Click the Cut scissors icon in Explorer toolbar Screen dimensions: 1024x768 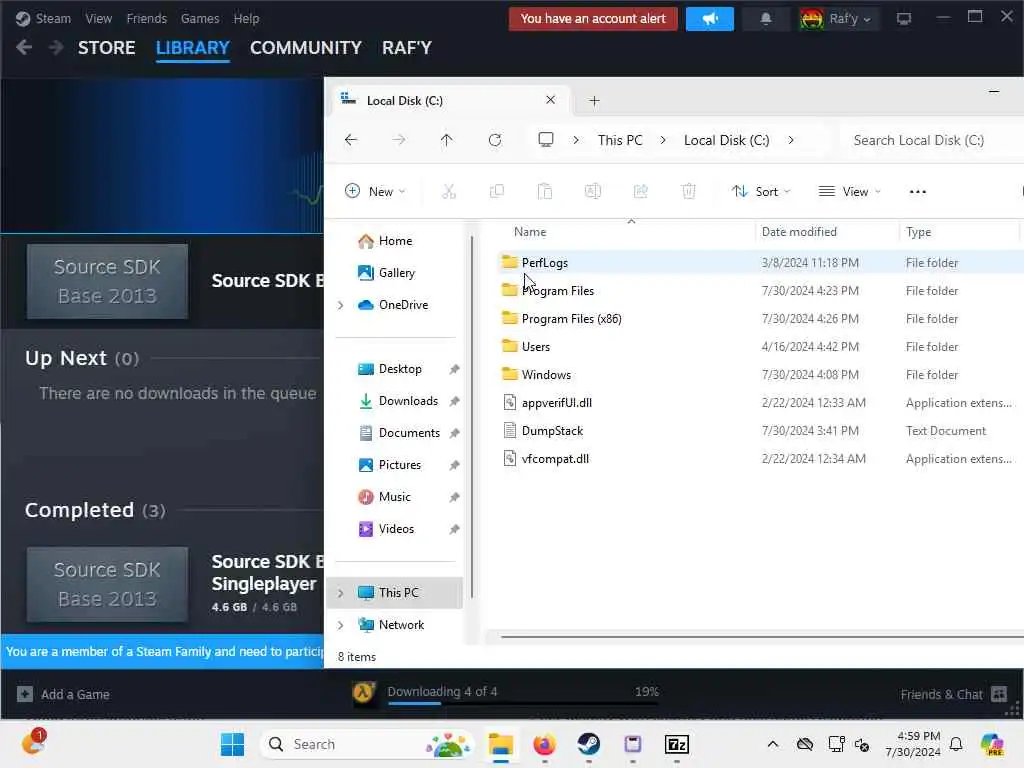coord(449,191)
